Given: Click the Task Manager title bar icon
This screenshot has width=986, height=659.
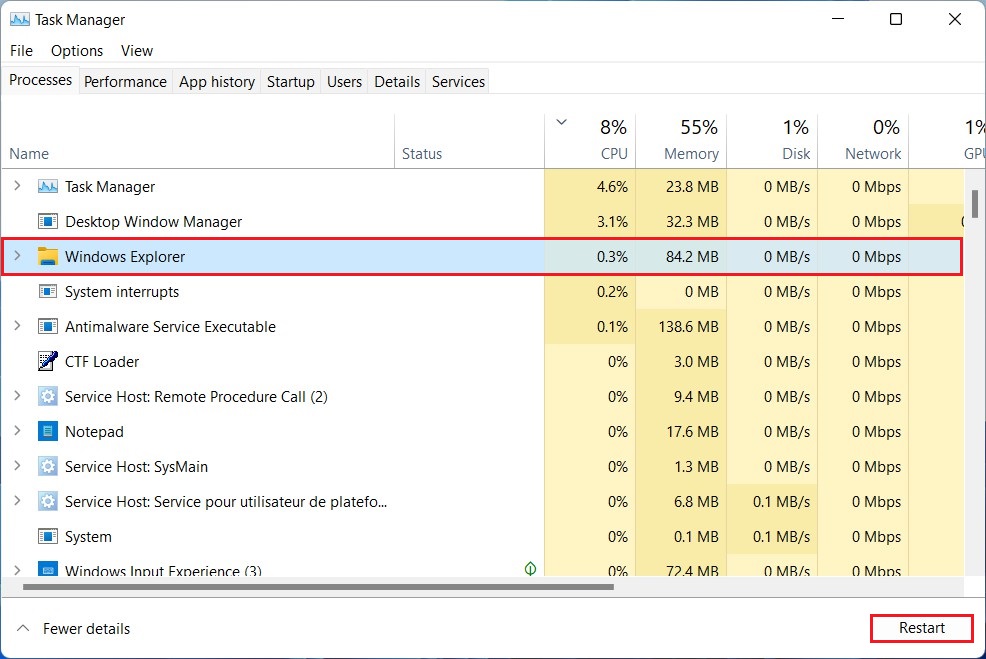Looking at the screenshot, I should (19, 19).
